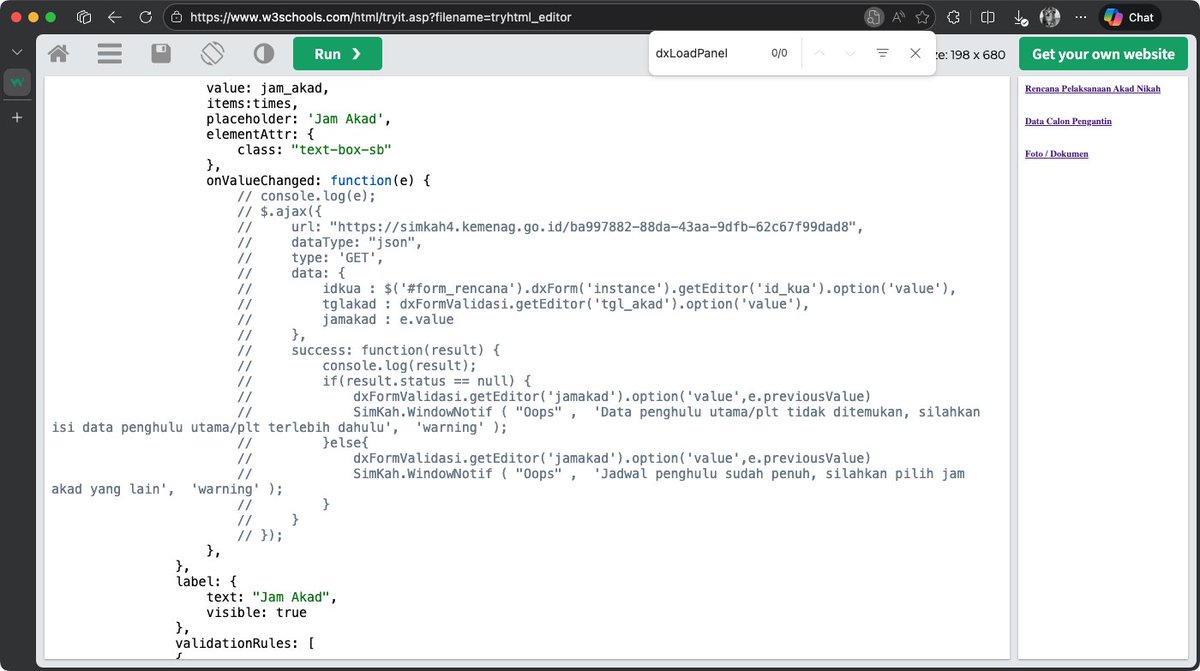Open the hamburger menu in editor toolbar

point(110,54)
